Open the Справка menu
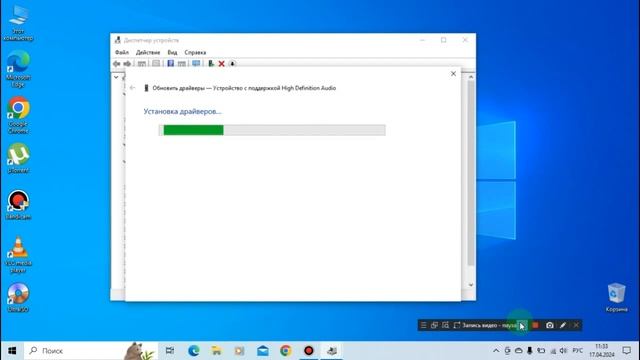Screen dimensions: 640x360 tap(195, 52)
